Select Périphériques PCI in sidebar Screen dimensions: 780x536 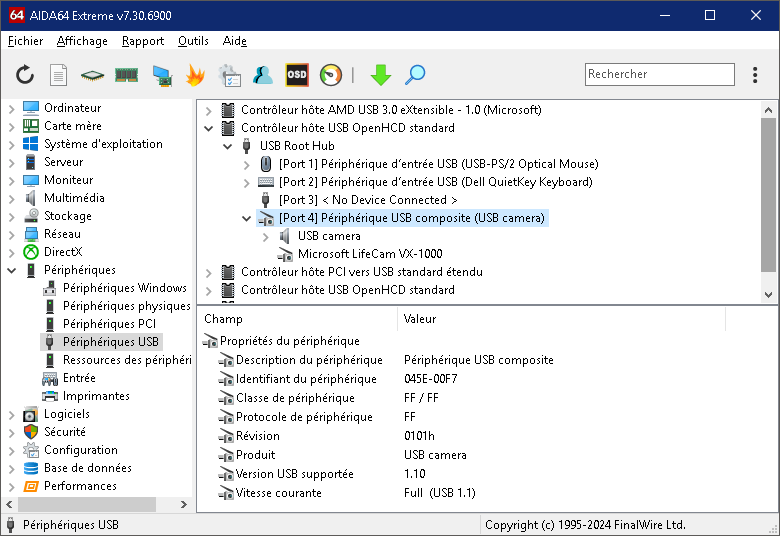click(109, 323)
